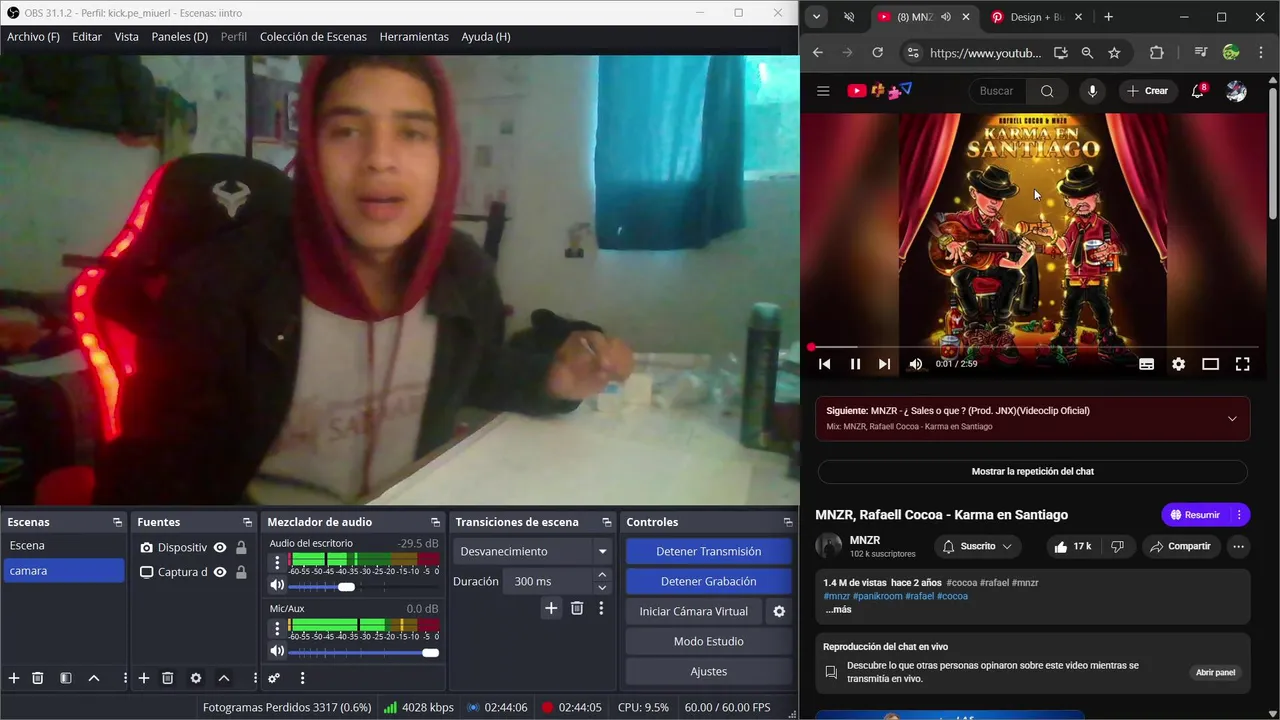
Task: Open options menu for Audio del escritorio
Action: pos(277,563)
